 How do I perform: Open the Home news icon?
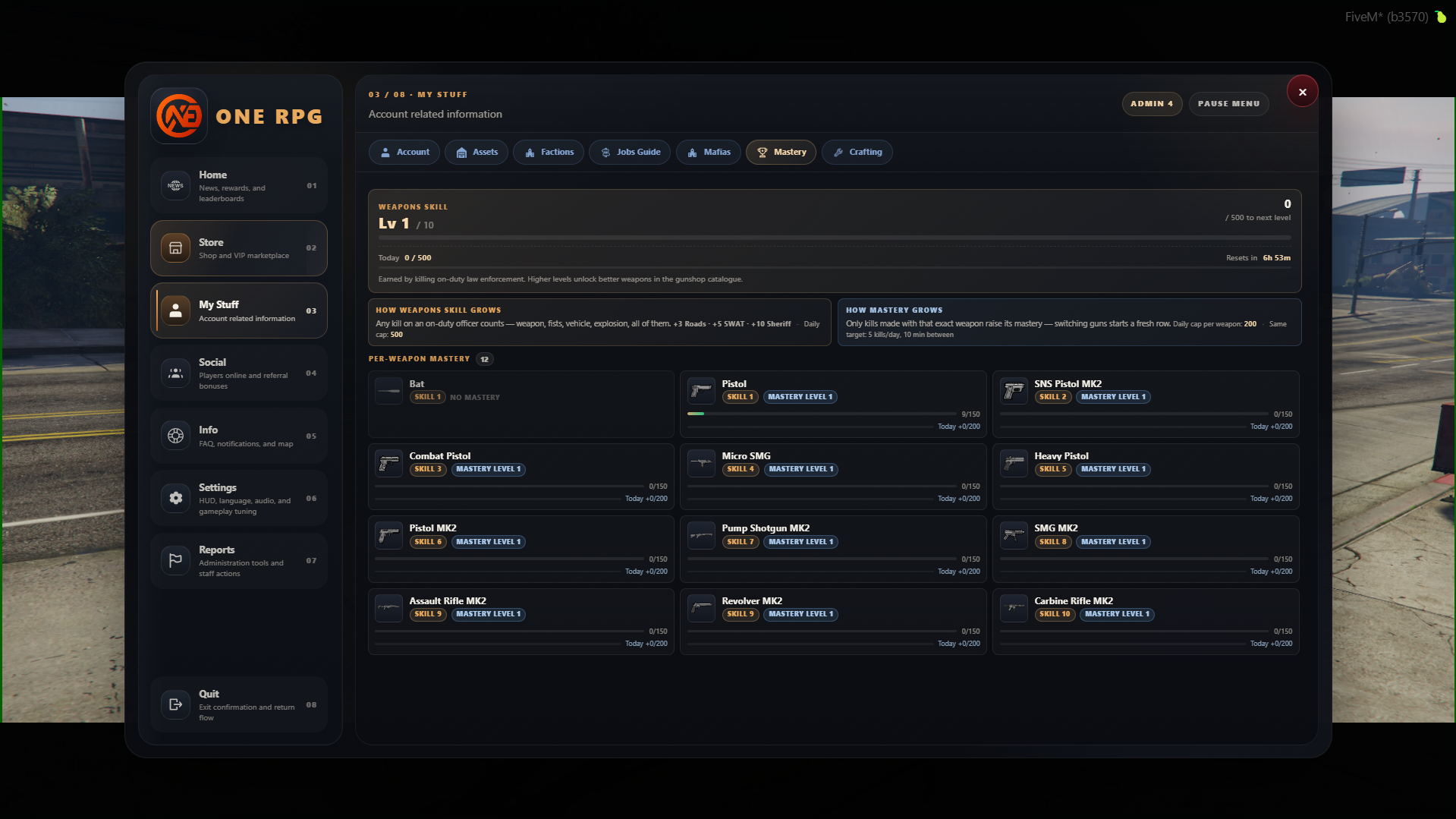click(175, 185)
